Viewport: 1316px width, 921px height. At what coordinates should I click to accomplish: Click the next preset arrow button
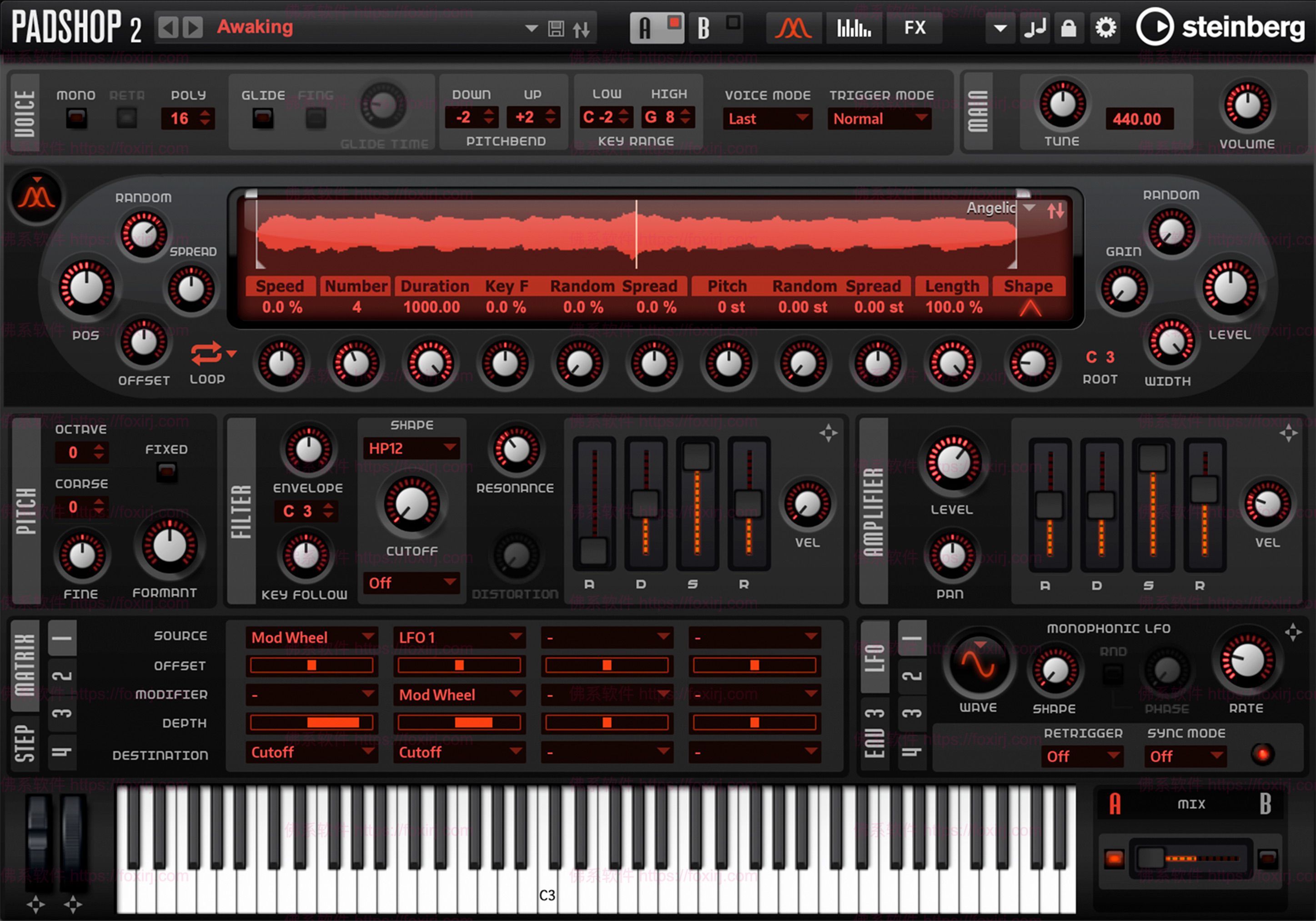point(194,27)
